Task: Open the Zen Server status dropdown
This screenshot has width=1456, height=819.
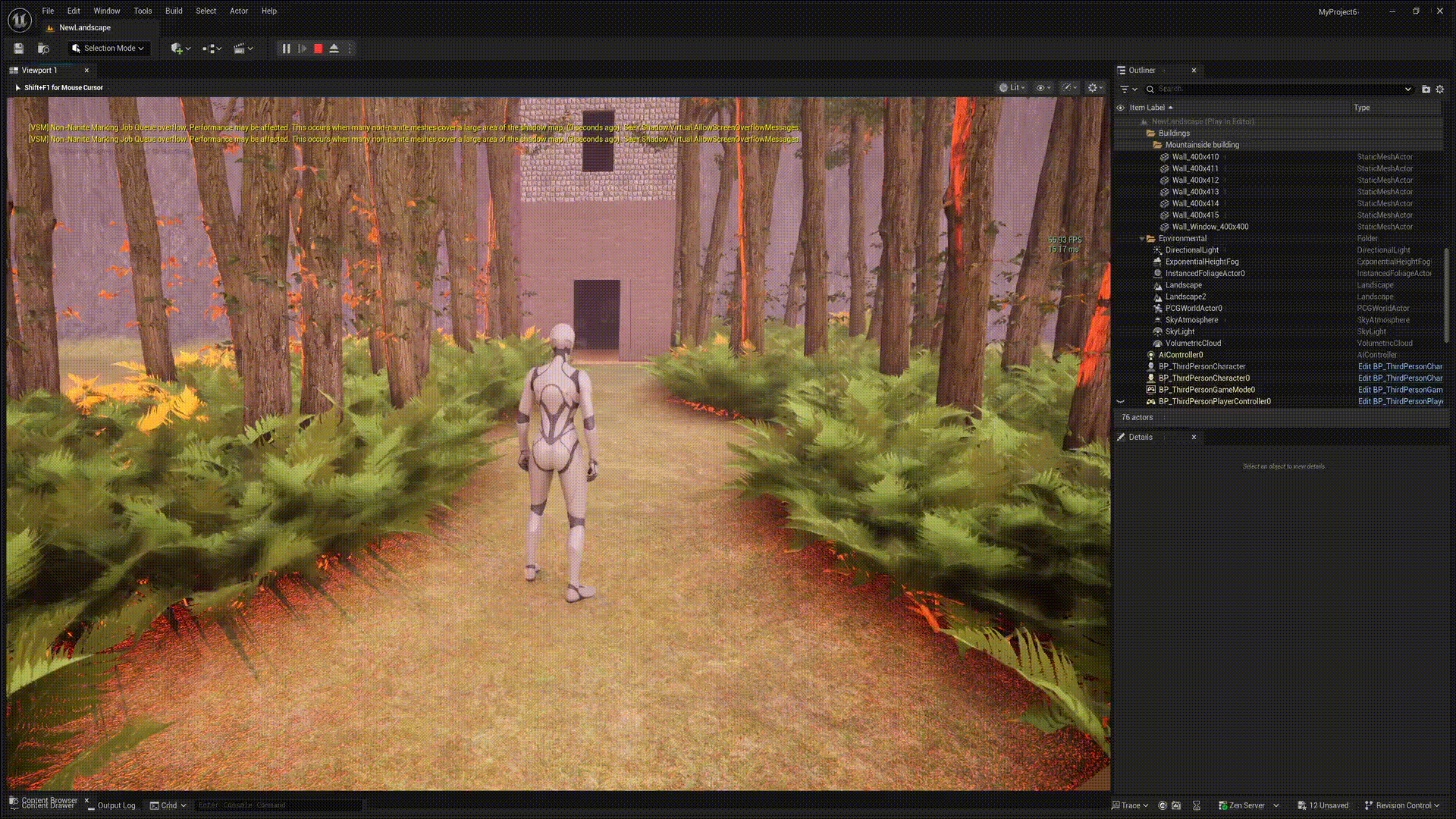Action: click(x=1248, y=805)
